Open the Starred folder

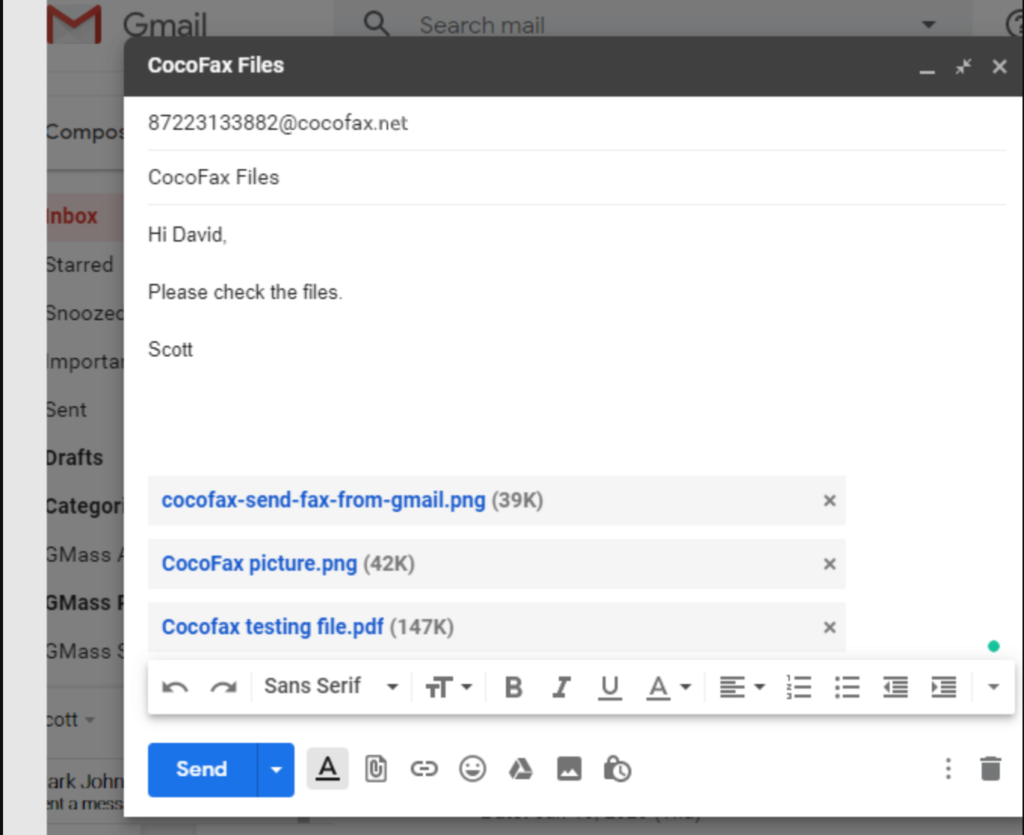point(80,264)
